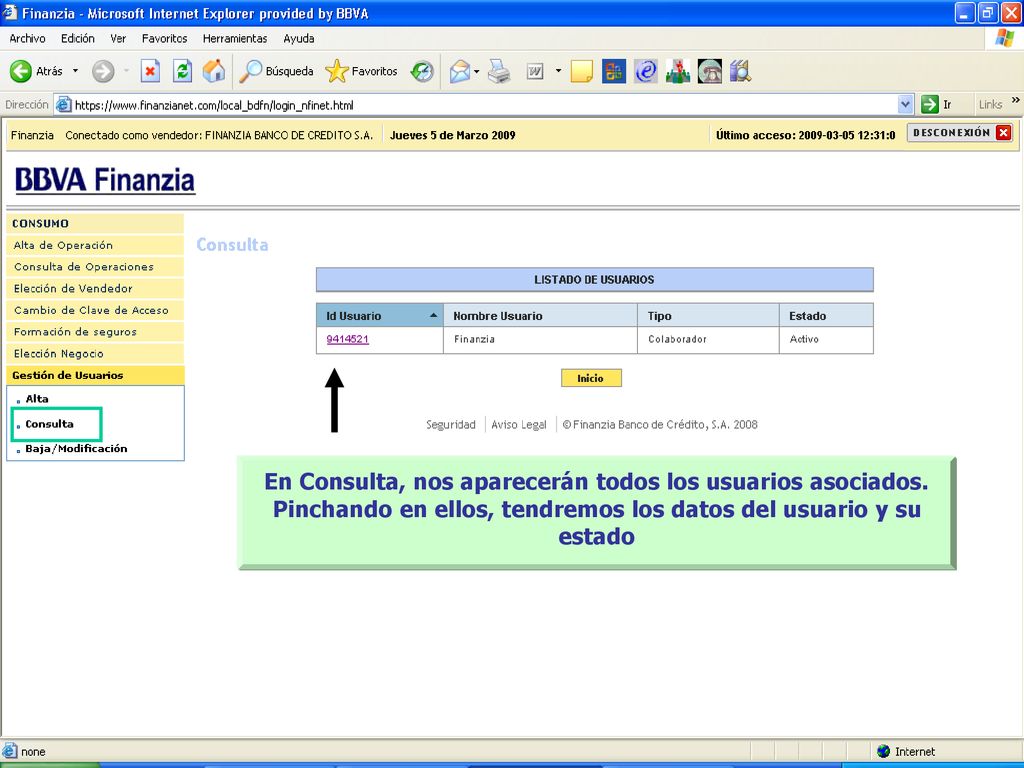The height and width of the screenshot is (768, 1024).
Task: Click the Windows logo in the menu bar corner
Action: pyautogui.click(x=1004, y=38)
